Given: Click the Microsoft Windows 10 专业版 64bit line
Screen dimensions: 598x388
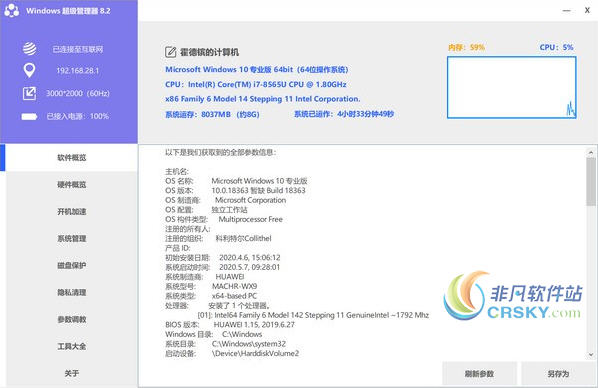Looking at the screenshot, I should coord(257,70).
